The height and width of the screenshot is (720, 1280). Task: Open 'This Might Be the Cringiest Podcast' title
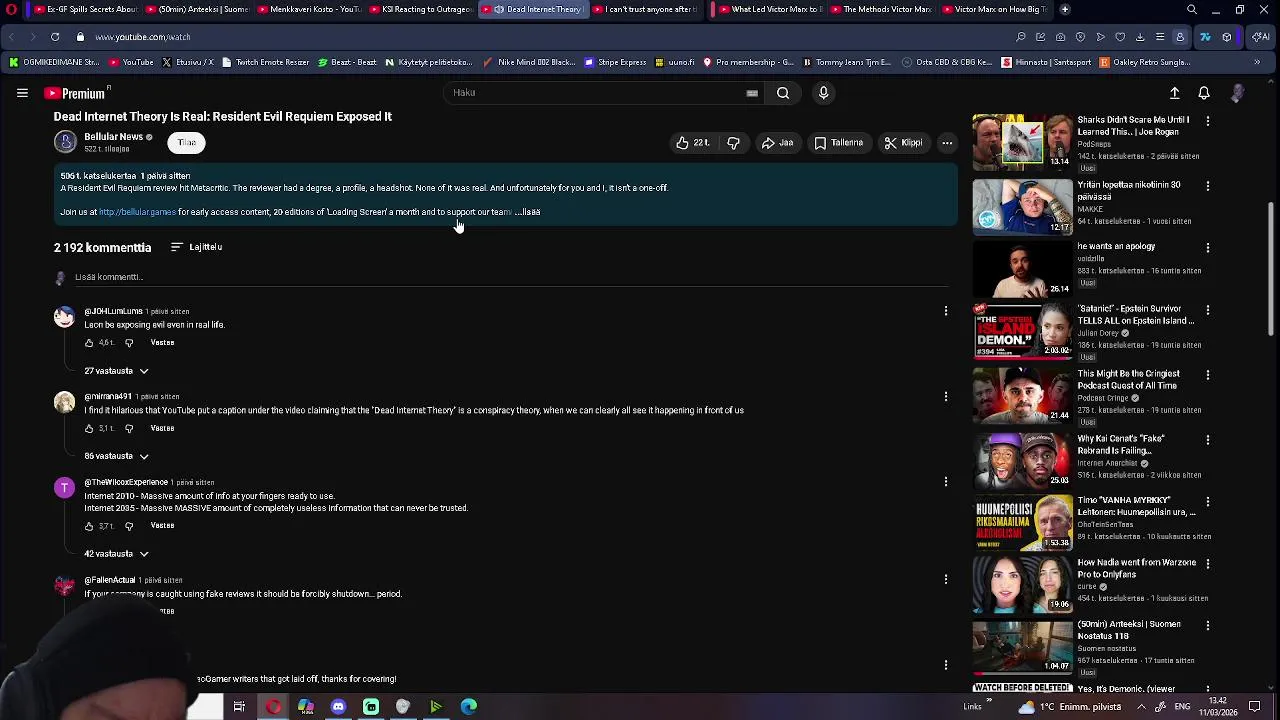1128,380
